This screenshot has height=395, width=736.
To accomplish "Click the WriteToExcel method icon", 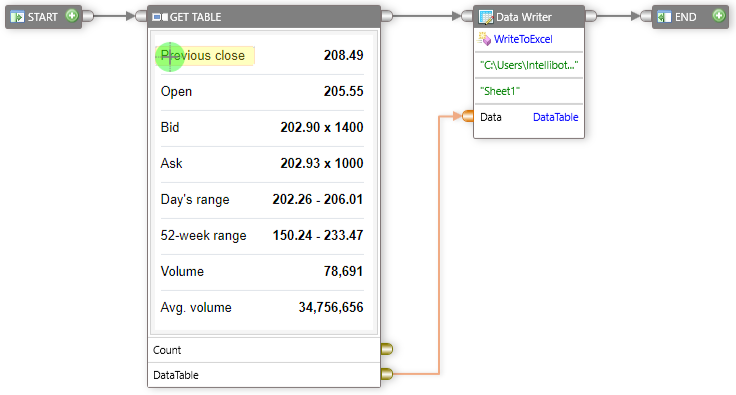I will 485,39.
